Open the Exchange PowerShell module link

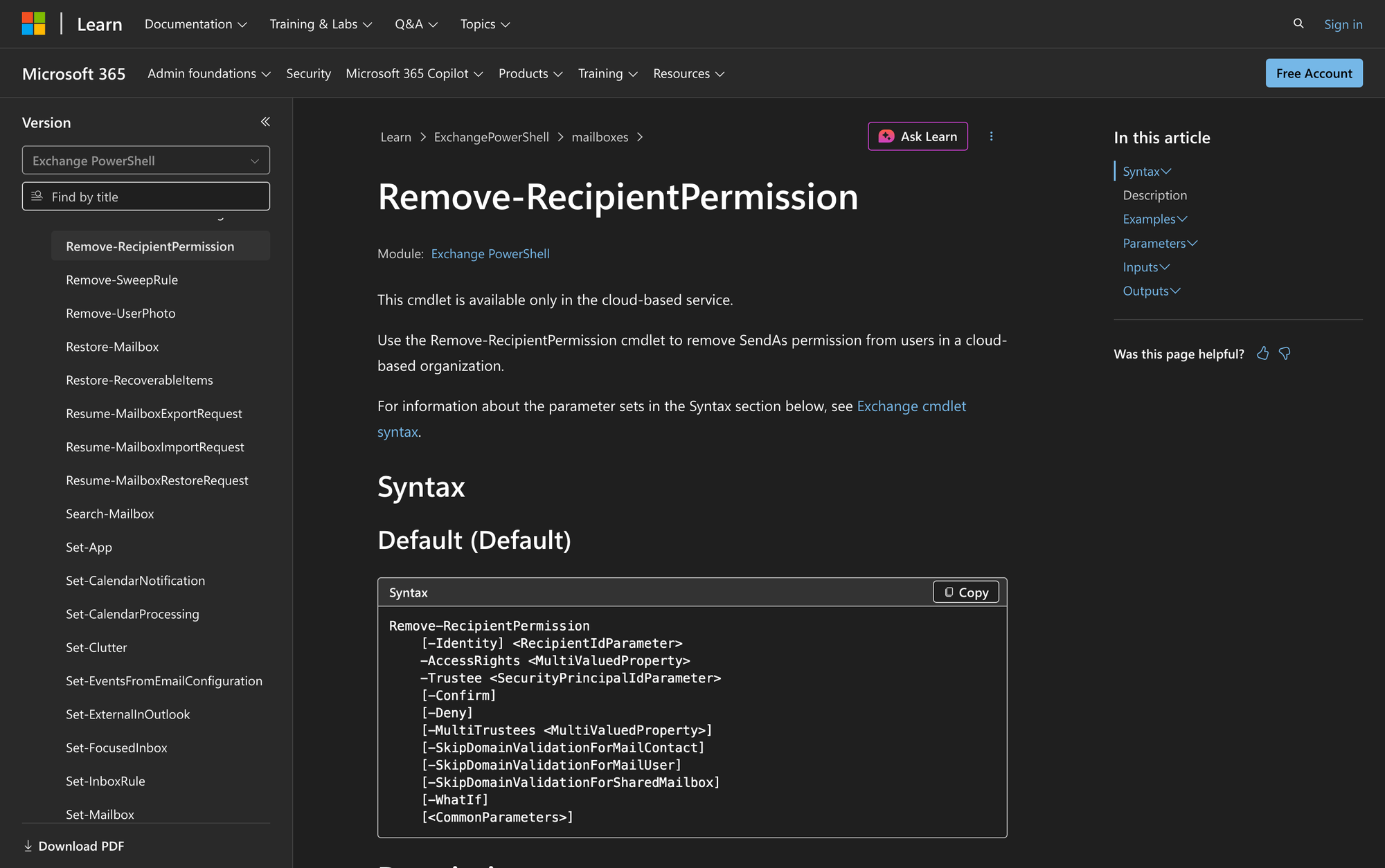490,254
